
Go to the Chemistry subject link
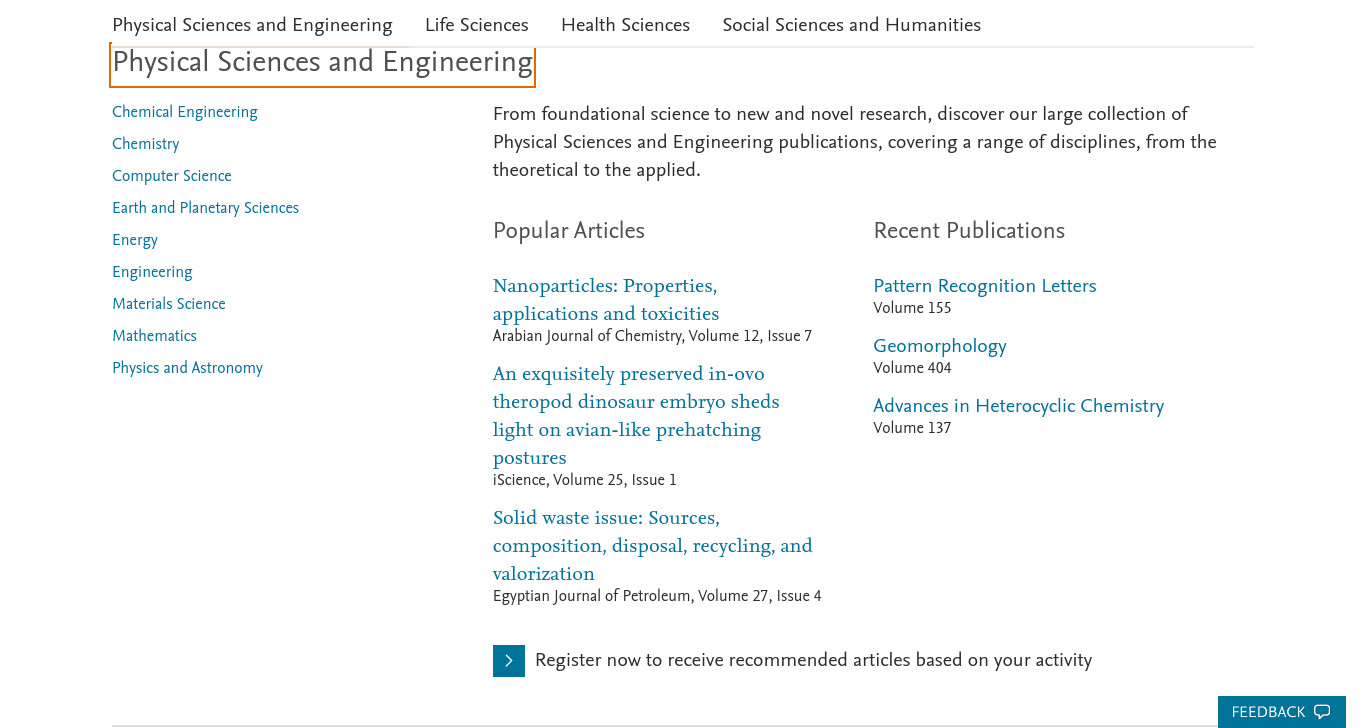146,144
